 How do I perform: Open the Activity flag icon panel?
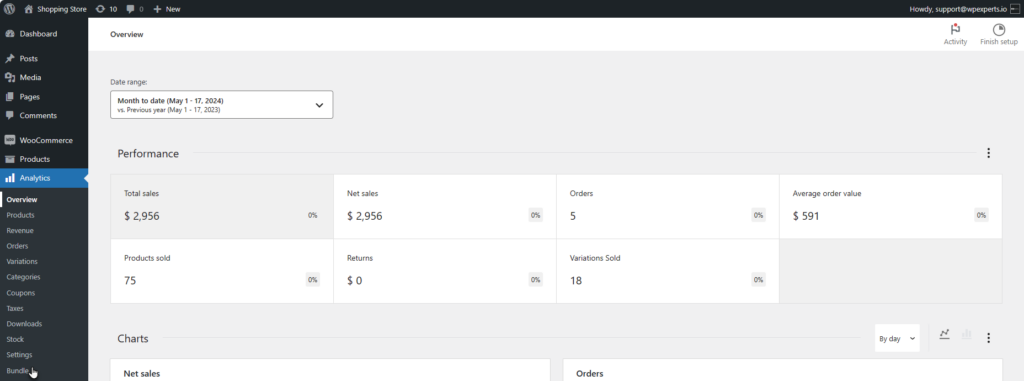tap(955, 34)
